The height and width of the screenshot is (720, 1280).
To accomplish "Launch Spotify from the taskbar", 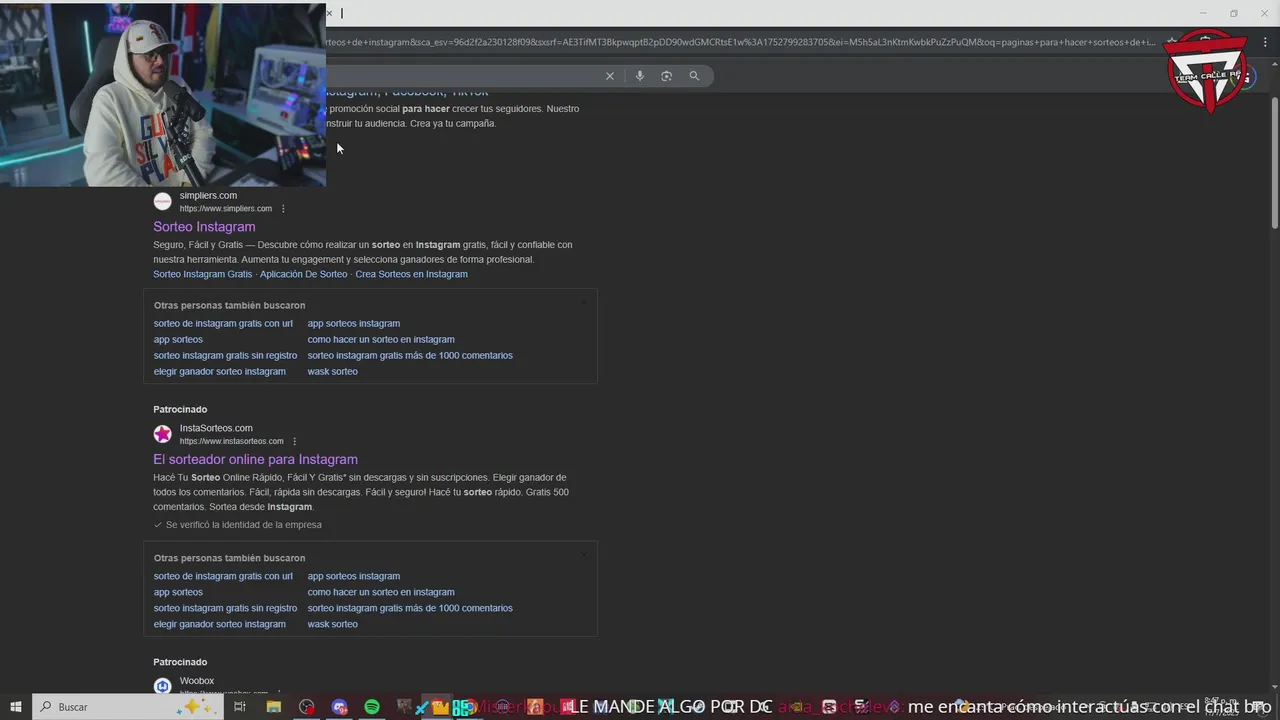I will (372, 707).
